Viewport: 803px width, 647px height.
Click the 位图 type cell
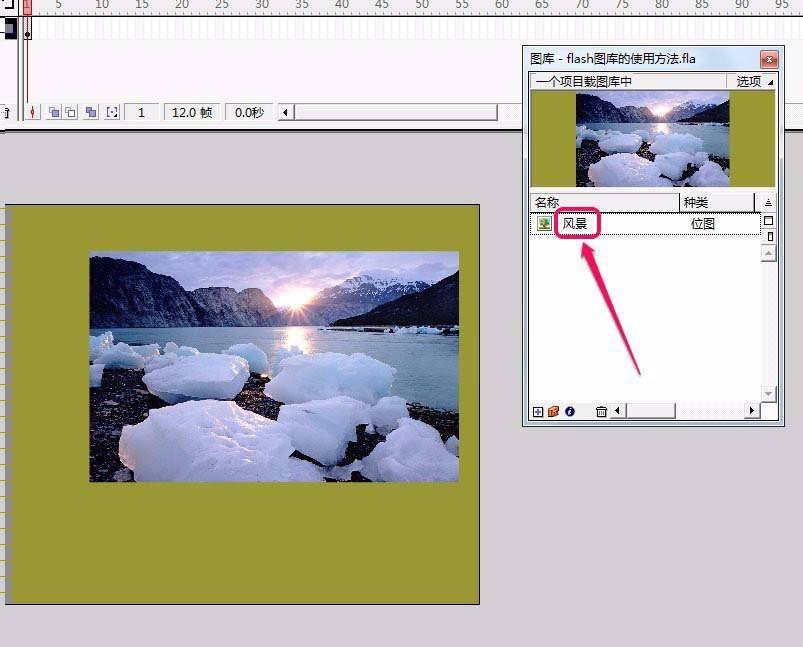pos(703,224)
